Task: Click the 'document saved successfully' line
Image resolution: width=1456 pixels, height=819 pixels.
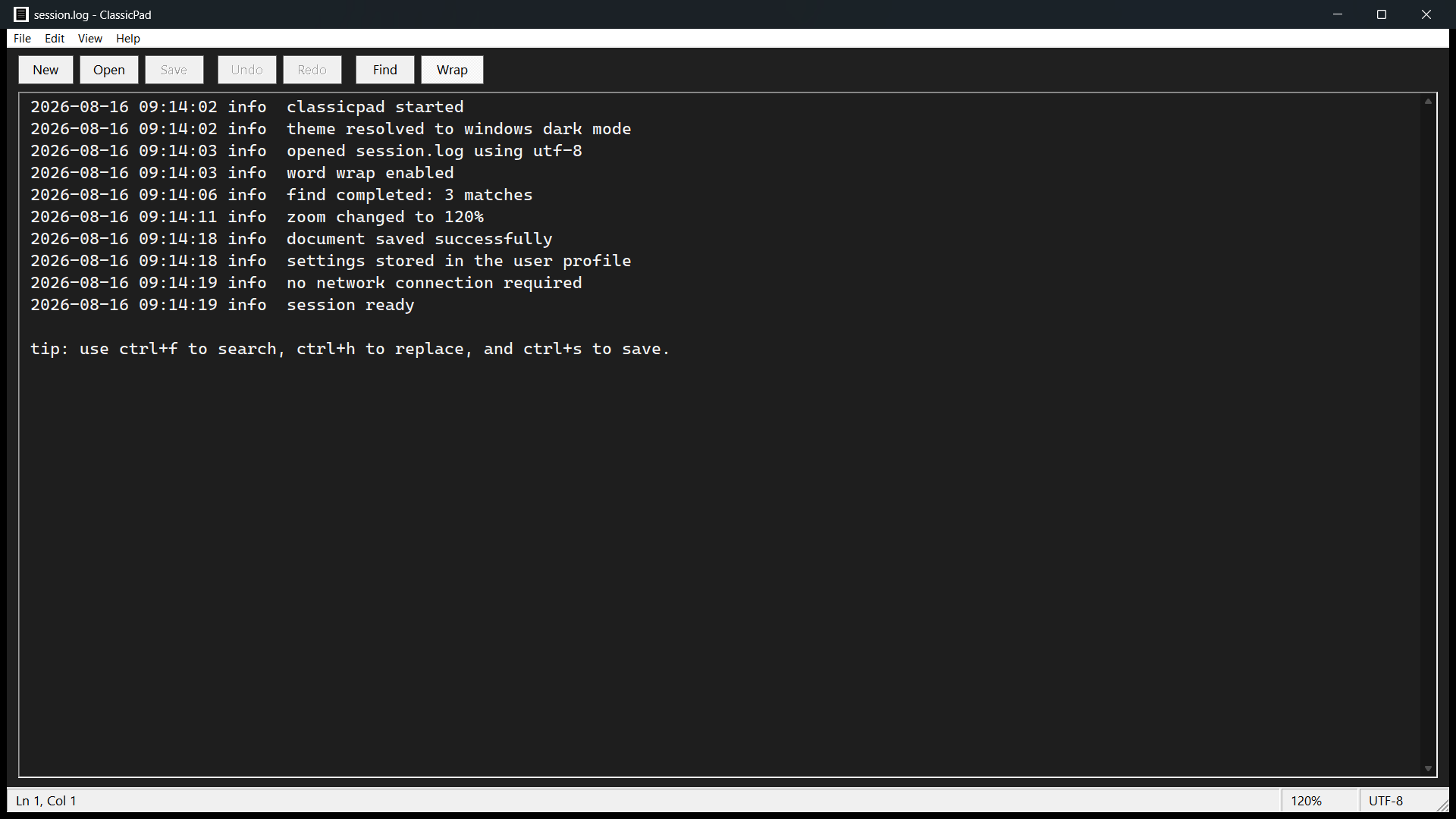Action: pos(291,239)
